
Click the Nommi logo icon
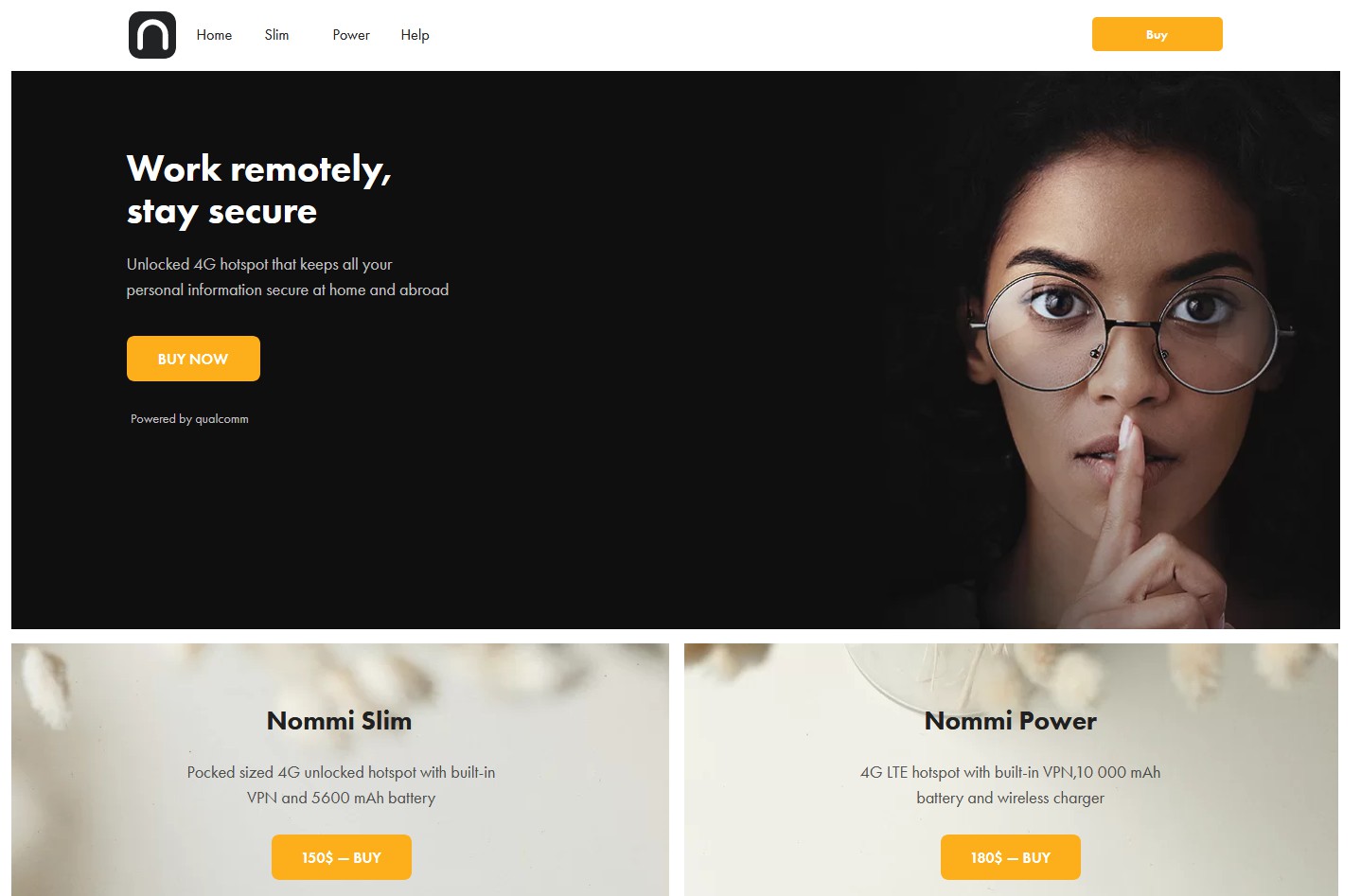152,35
